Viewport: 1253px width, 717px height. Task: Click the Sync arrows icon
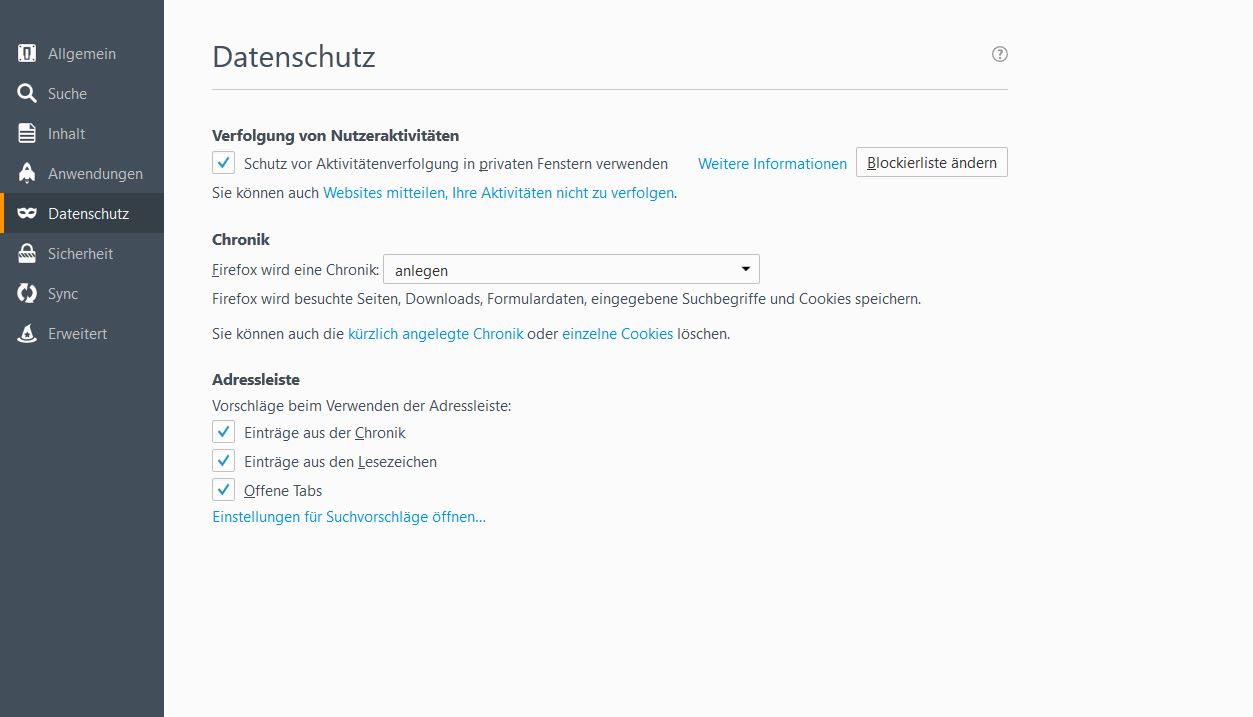tap(27, 294)
